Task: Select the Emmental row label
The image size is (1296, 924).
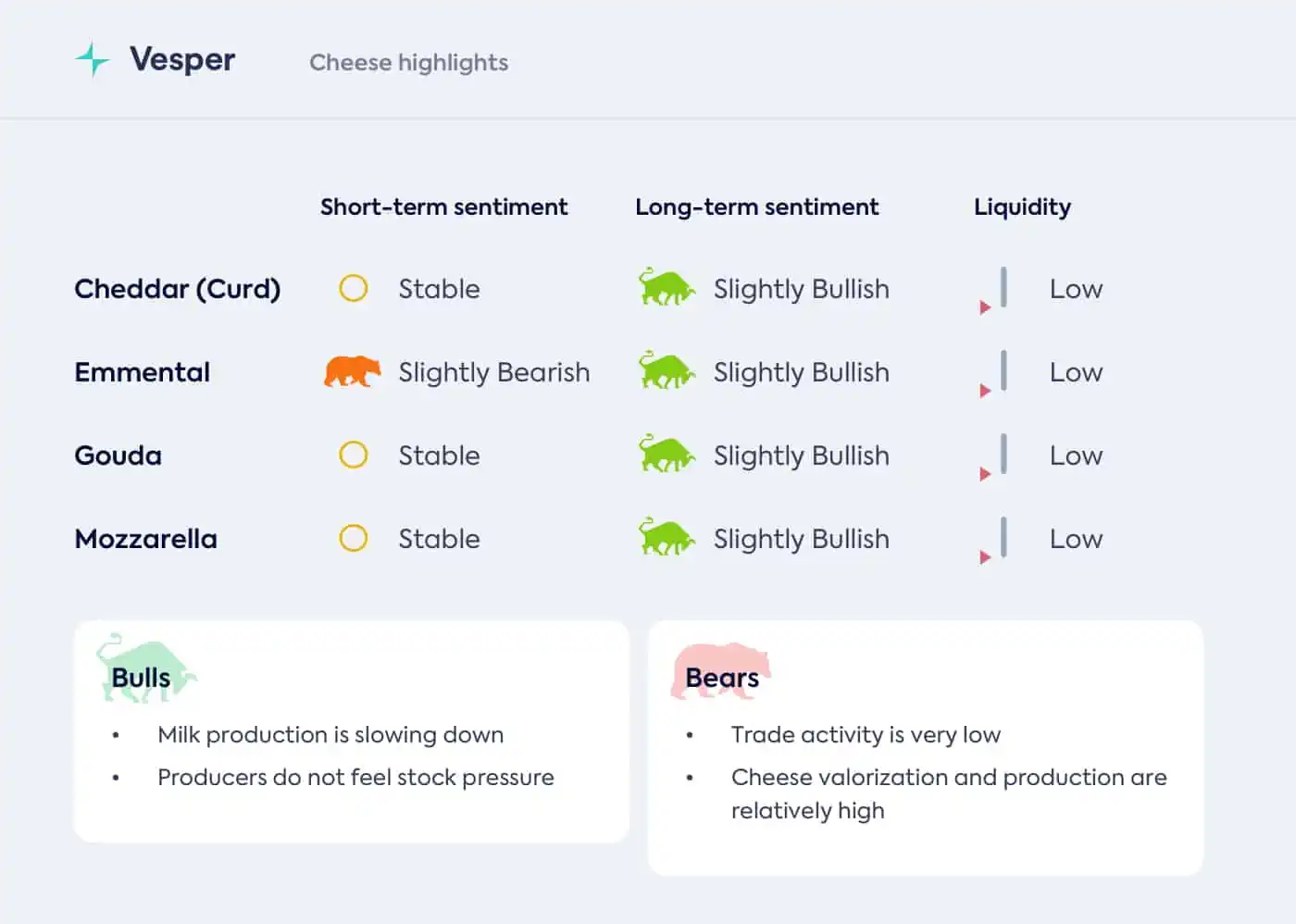Action: 143,372
